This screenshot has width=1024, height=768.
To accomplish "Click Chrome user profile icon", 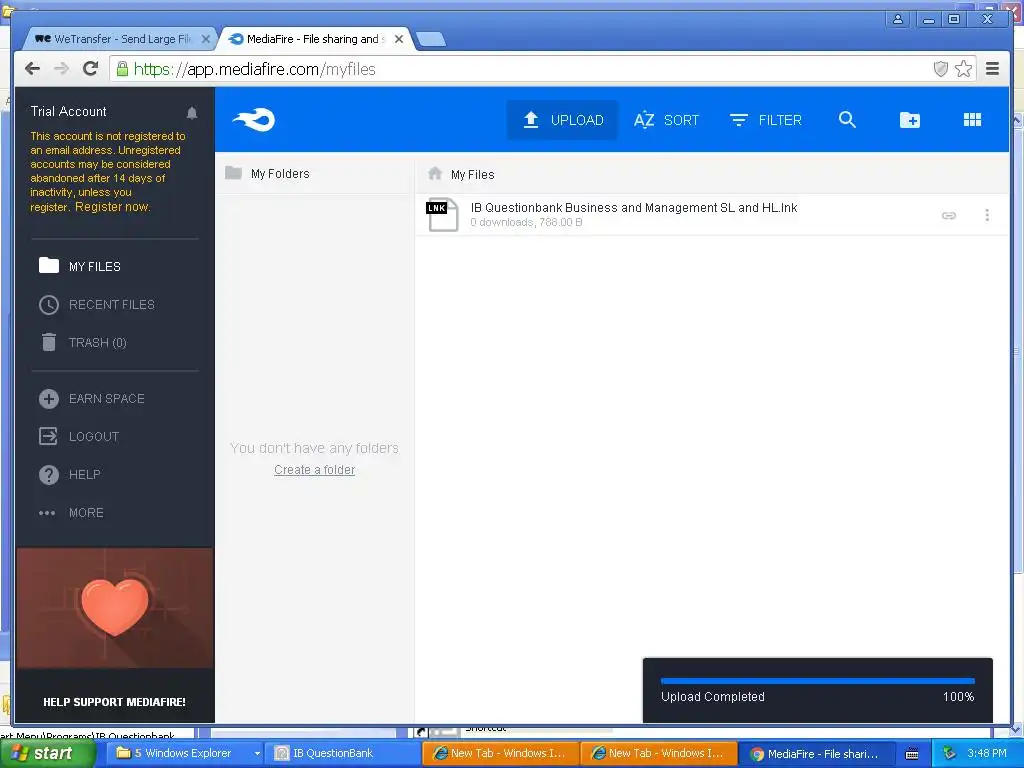I will (x=898, y=19).
